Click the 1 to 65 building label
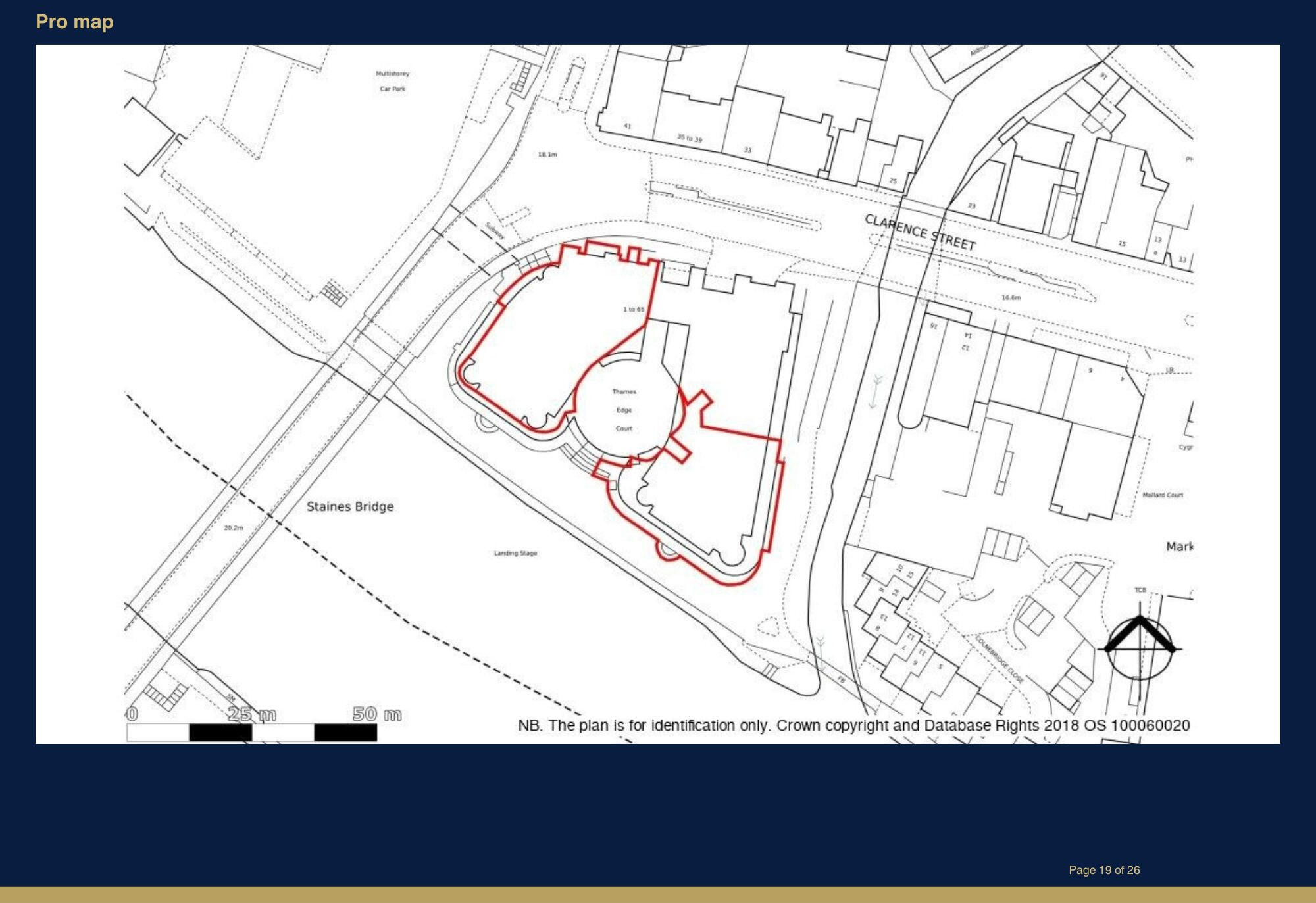The height and width of the screenshot is (903, 1316). click(x=633, y=309)
